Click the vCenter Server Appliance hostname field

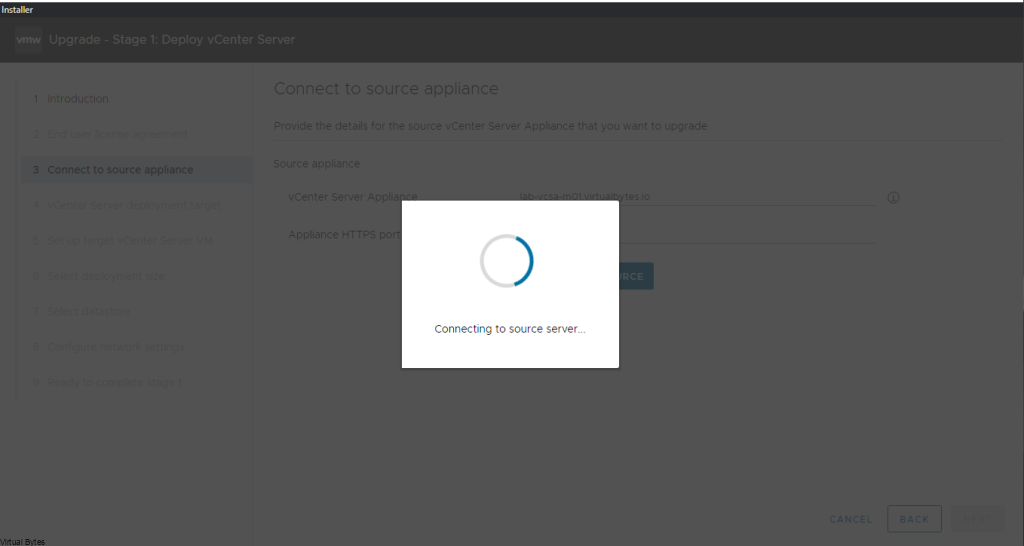(696, 197)
